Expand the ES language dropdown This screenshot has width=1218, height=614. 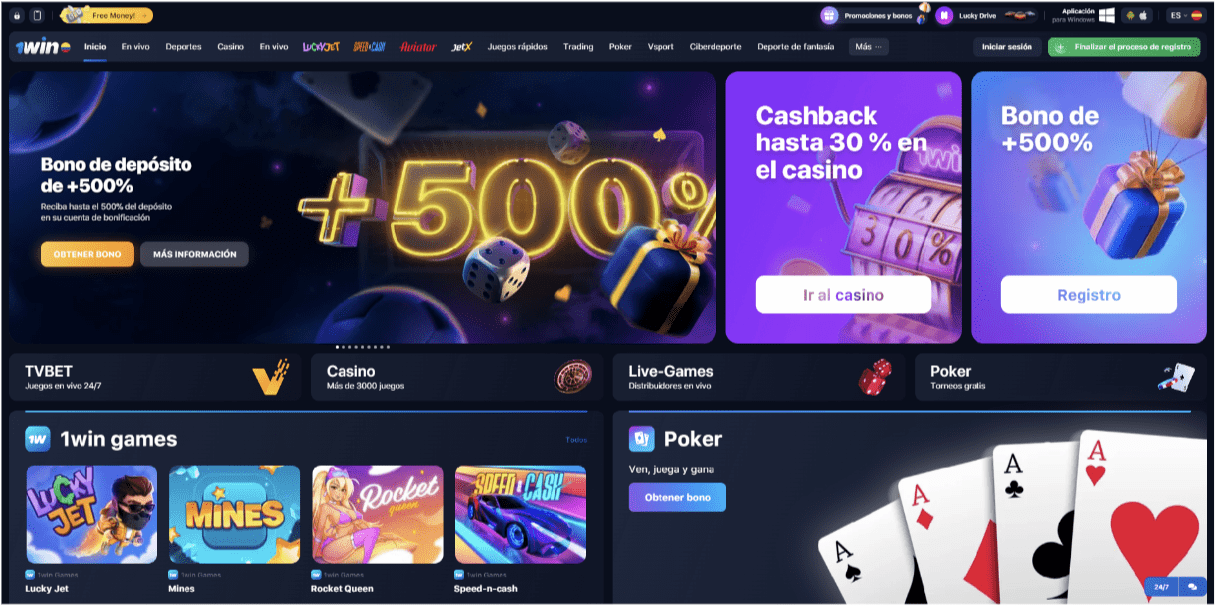pyautogui.click(x=1185, y=16)
